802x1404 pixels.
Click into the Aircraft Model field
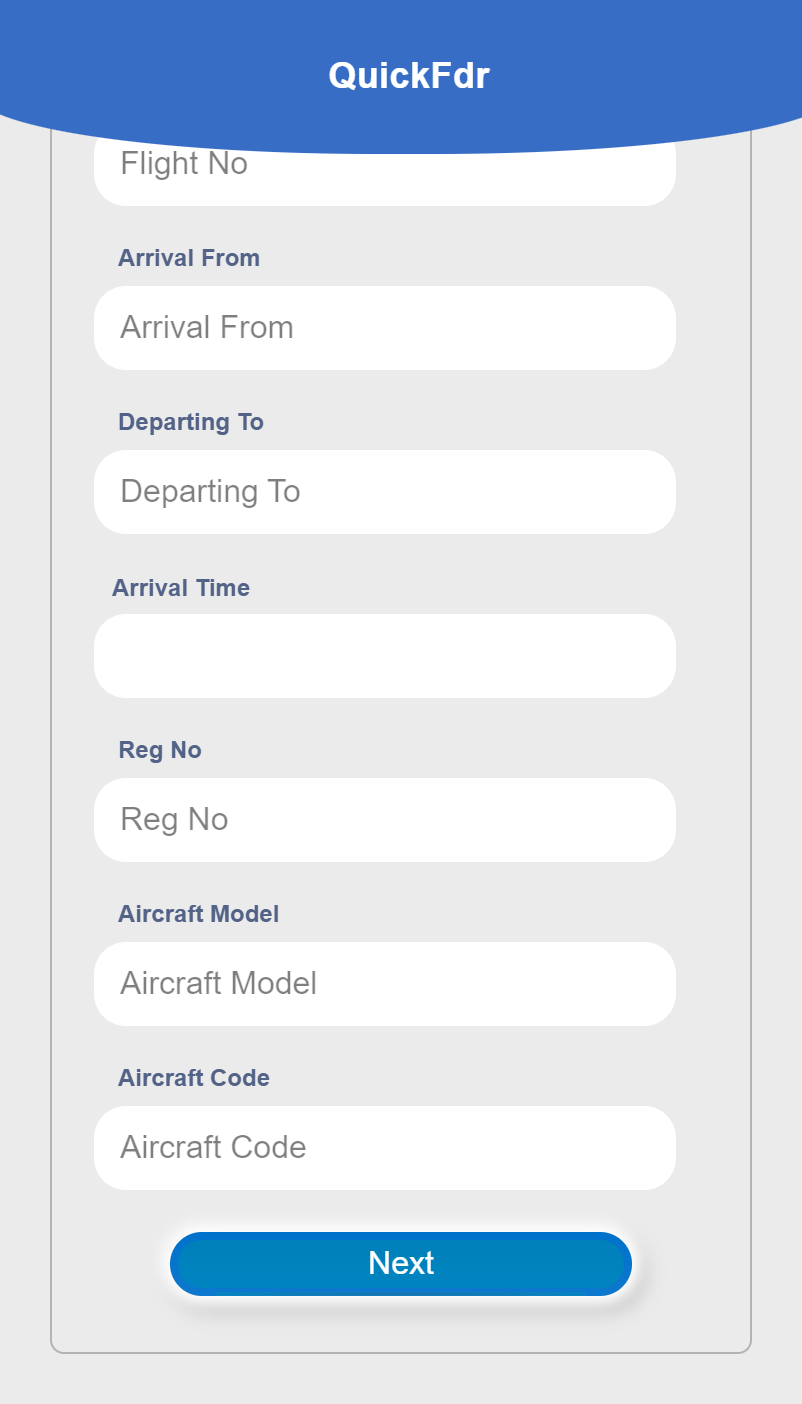385,984
